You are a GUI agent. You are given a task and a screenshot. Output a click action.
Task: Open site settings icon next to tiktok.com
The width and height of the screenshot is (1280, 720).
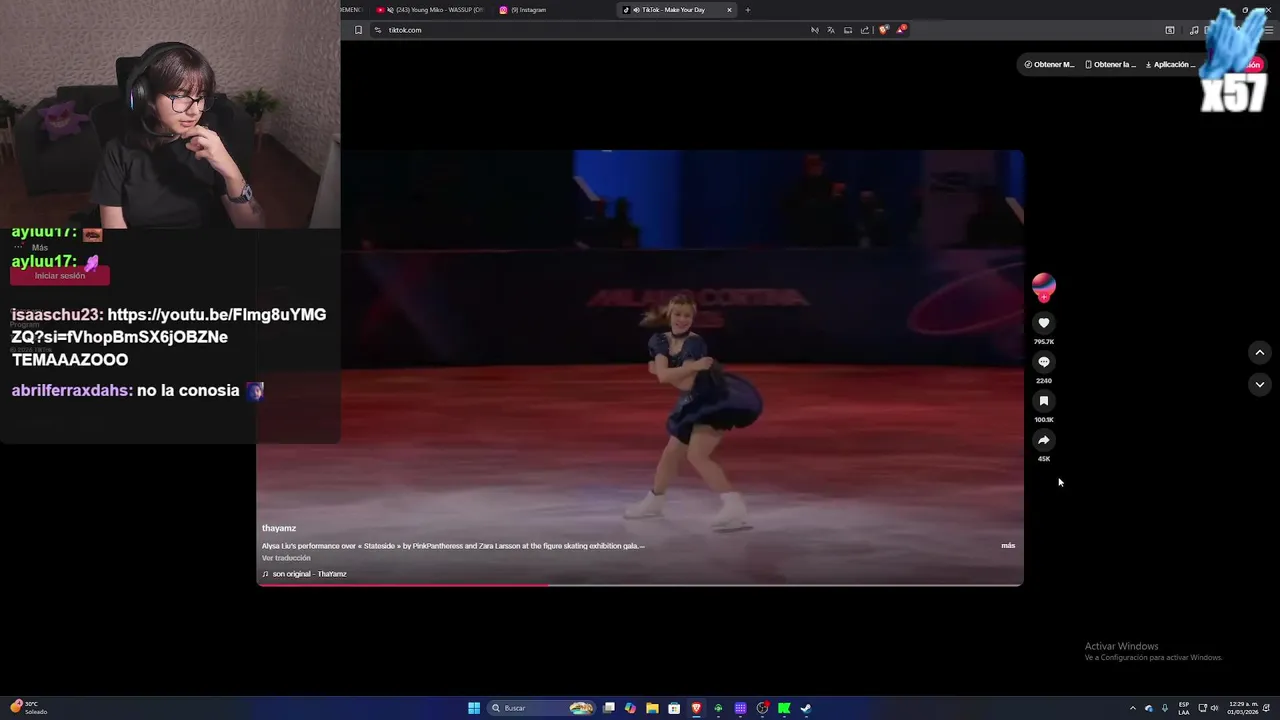[378, 30]
